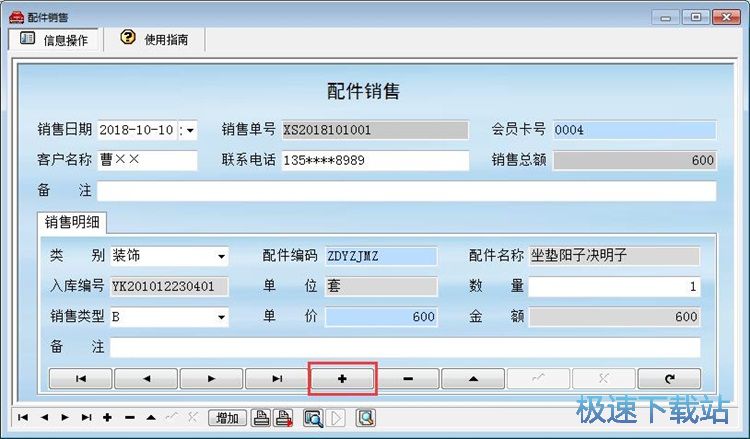
Task: Go to first order via bottom toolbar first-record icon
Action: click(22, 417)
